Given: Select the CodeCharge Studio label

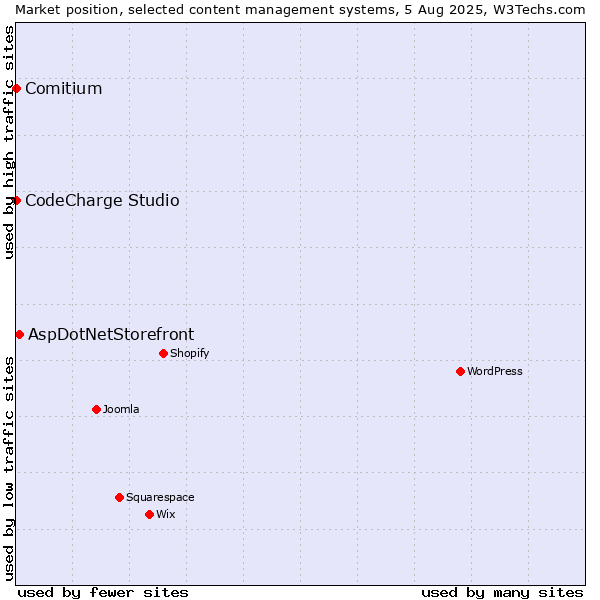Looking at the screenshot, I should (x=102, y=201).
